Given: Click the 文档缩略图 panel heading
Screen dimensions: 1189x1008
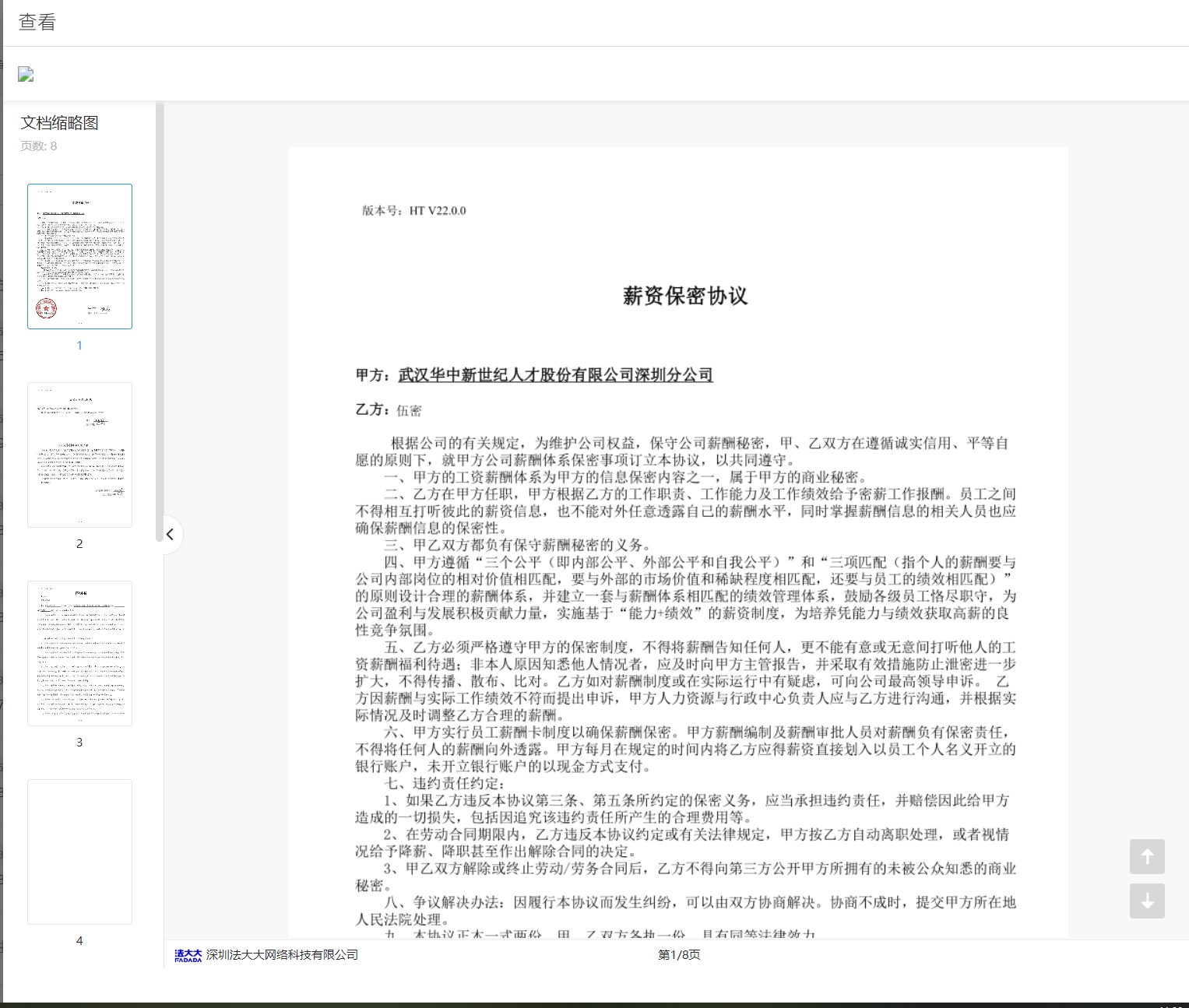Looking at the screenshot, I should point(59,123).
